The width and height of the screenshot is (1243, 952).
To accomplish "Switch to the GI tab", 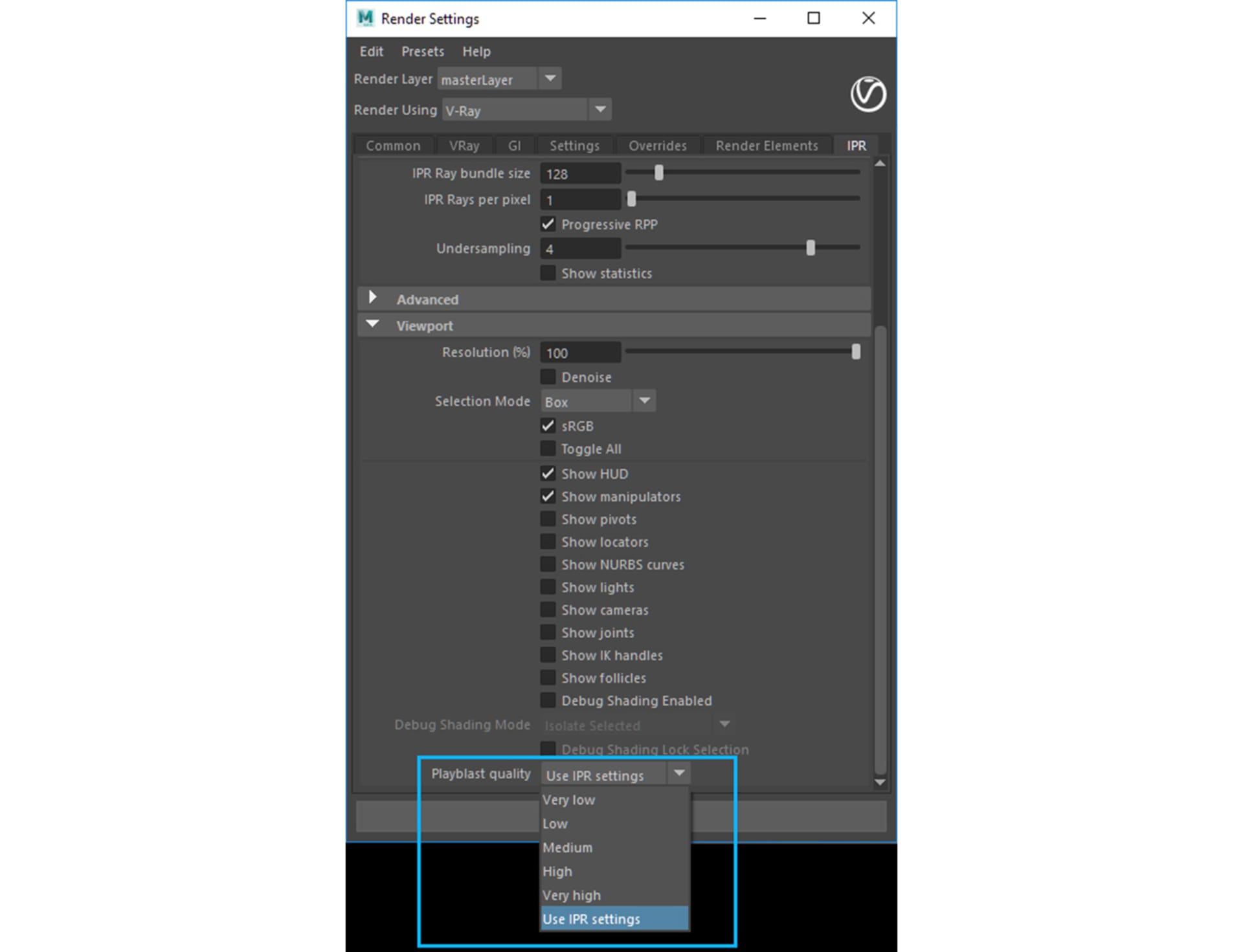I will pyautogui.click(x=514, y=146).
